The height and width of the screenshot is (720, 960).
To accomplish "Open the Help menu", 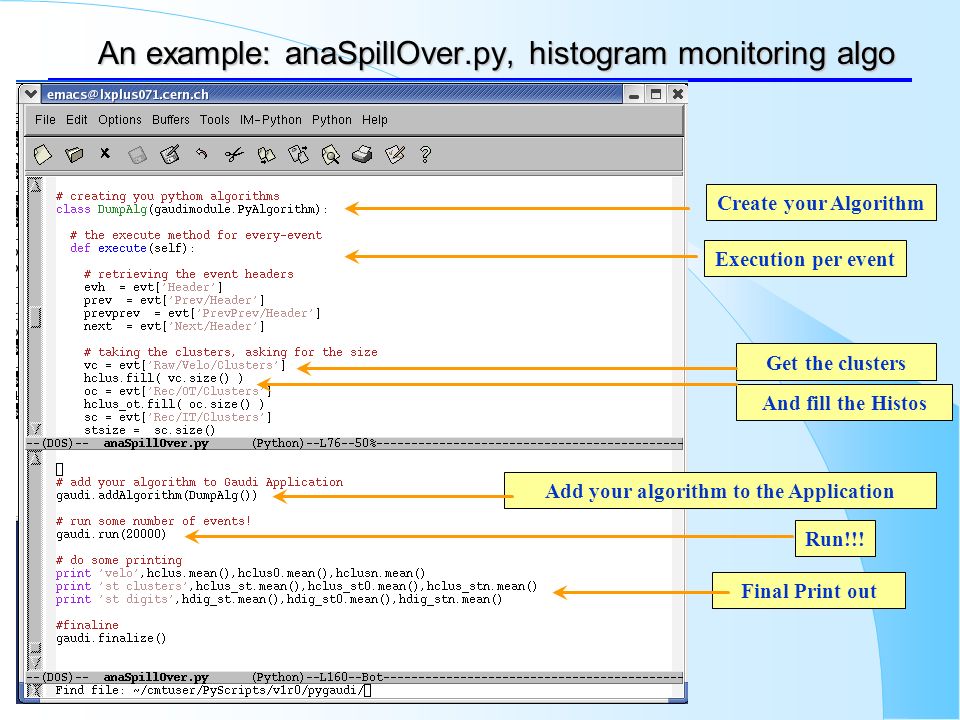I will point(375,120).
